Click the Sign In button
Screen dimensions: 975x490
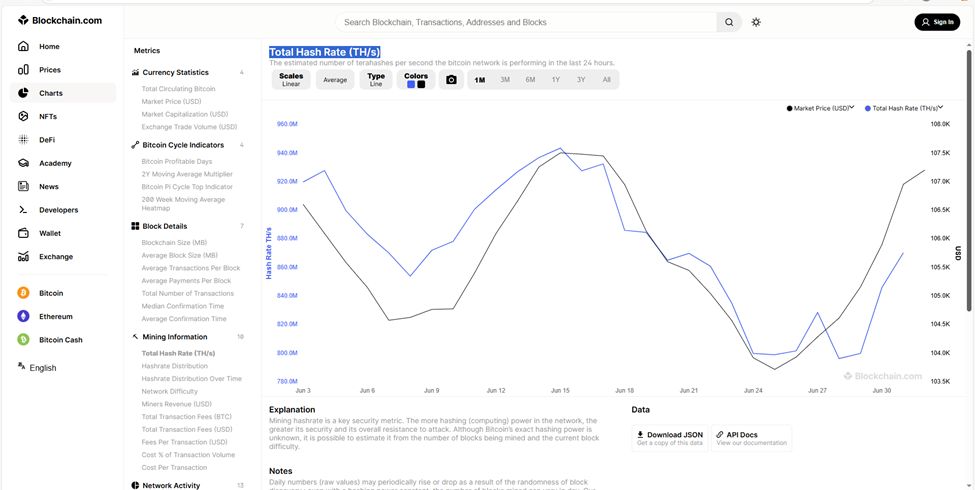coord(937,22)
